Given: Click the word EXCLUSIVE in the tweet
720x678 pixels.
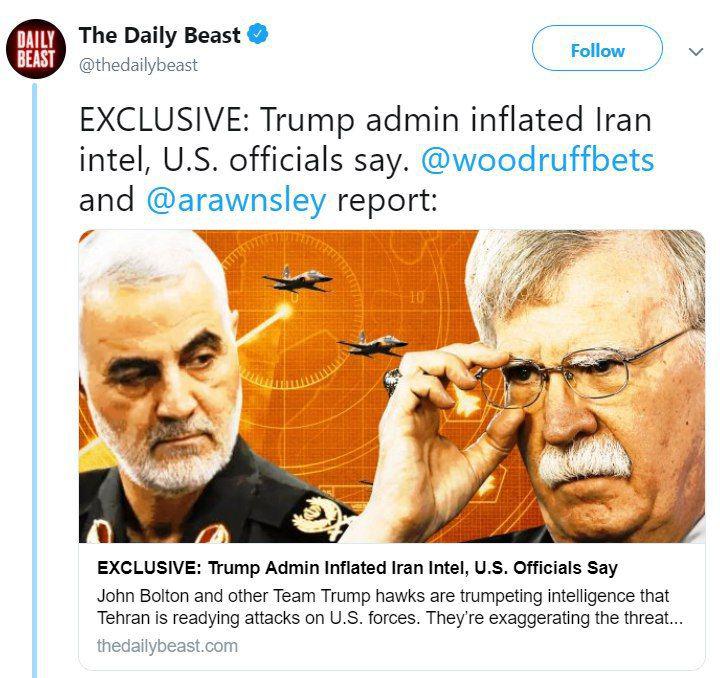Looking at the screenshot, I should pos(163,120).
